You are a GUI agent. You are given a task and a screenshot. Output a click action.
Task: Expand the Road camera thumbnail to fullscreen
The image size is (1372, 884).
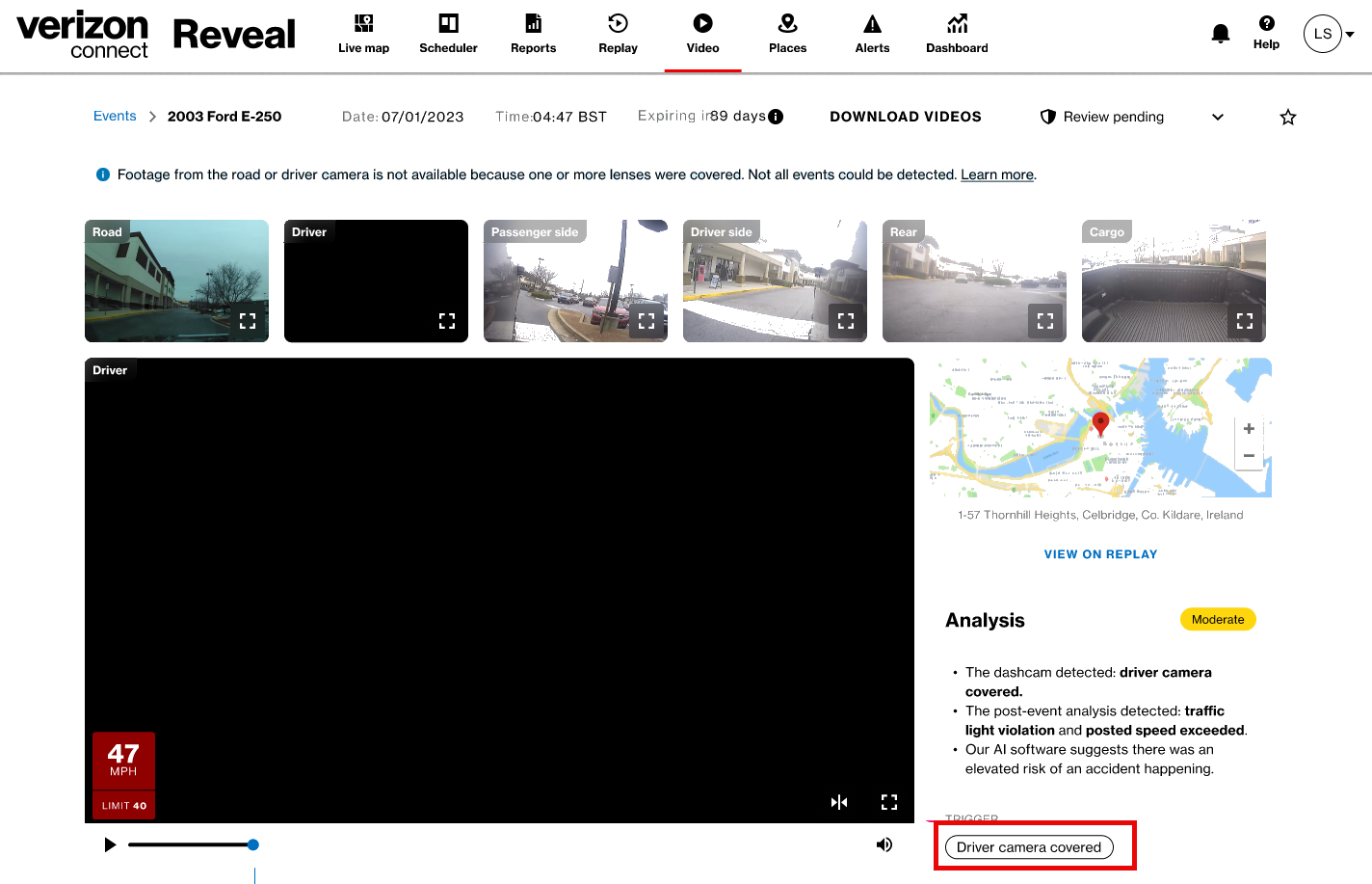click(248, 321)
